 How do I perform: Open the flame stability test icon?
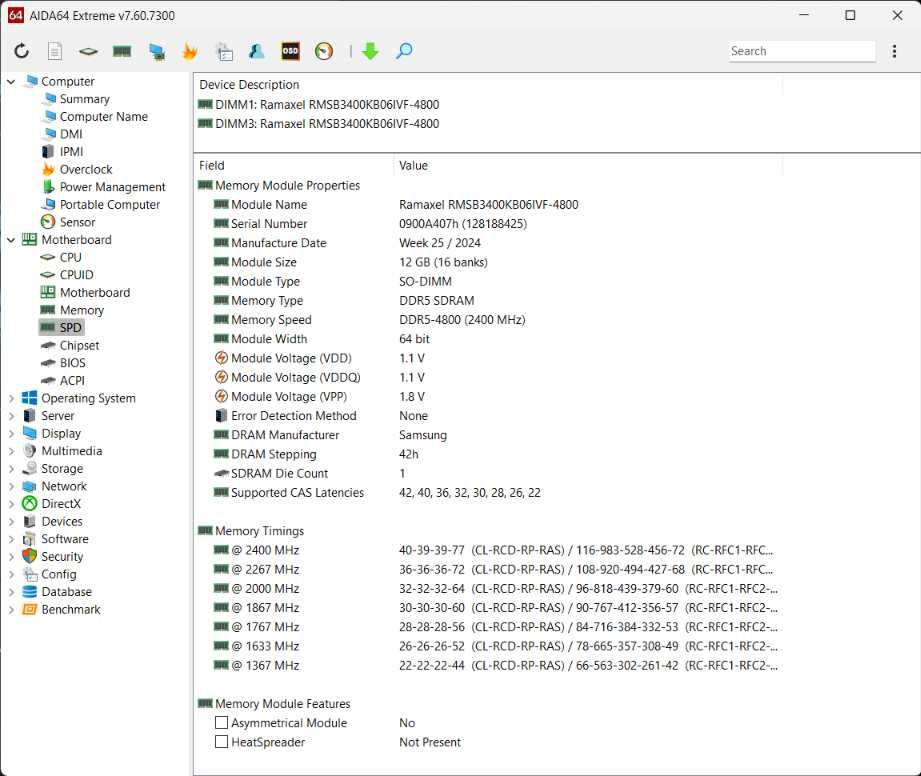pyautogui.click(x=190, y=51)
